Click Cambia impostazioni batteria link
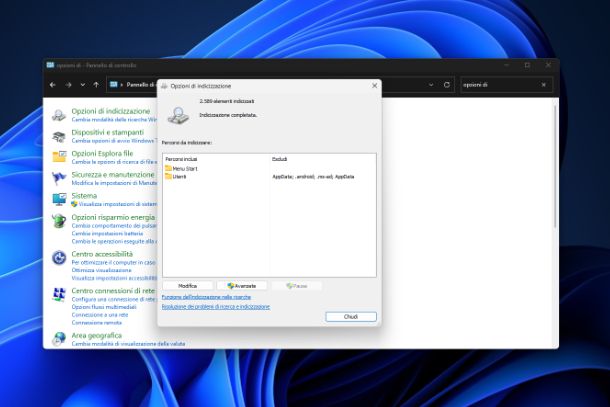Viewport: 610px width, 407px height. click(x=107, y=233)
